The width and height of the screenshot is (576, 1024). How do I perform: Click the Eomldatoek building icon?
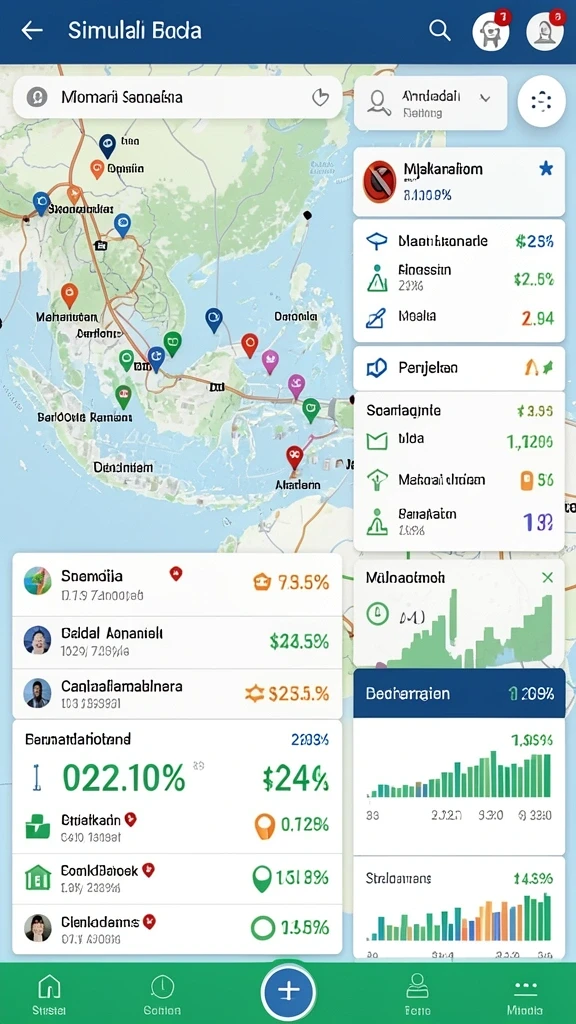point(37,878)
